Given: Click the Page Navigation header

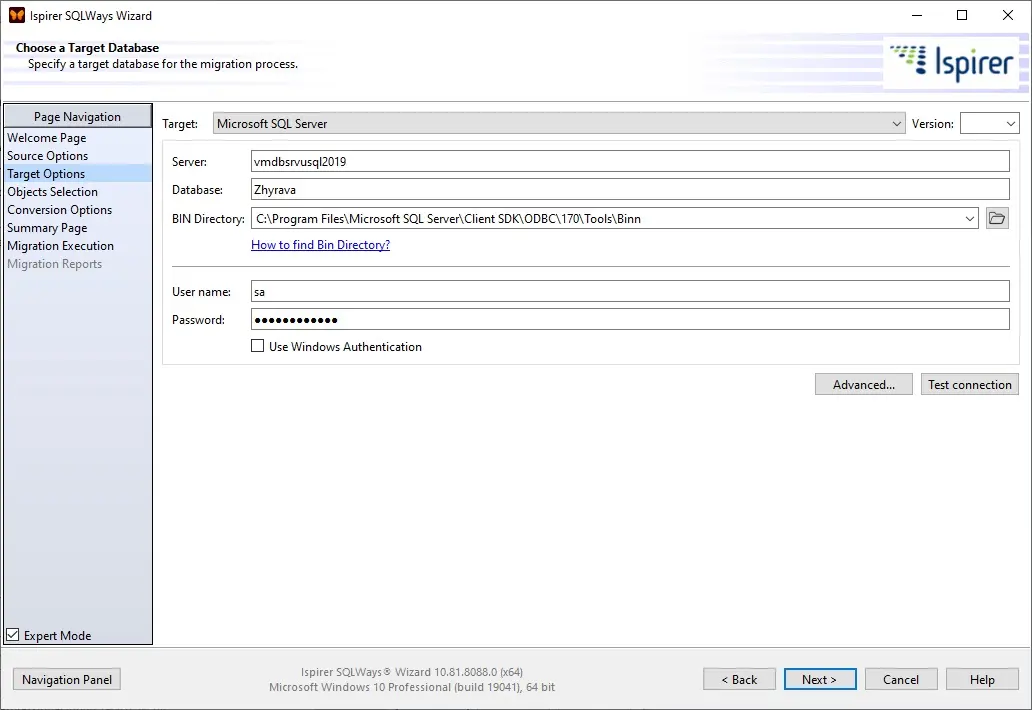Looking at the screenshot, I should [x=78, y=116].
